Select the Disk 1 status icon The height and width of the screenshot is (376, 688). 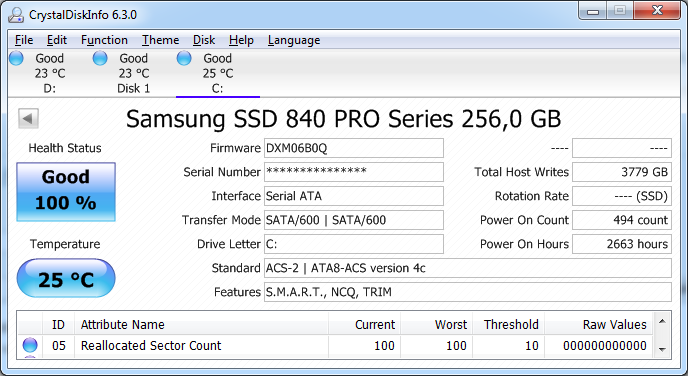(x=100, y=58)
